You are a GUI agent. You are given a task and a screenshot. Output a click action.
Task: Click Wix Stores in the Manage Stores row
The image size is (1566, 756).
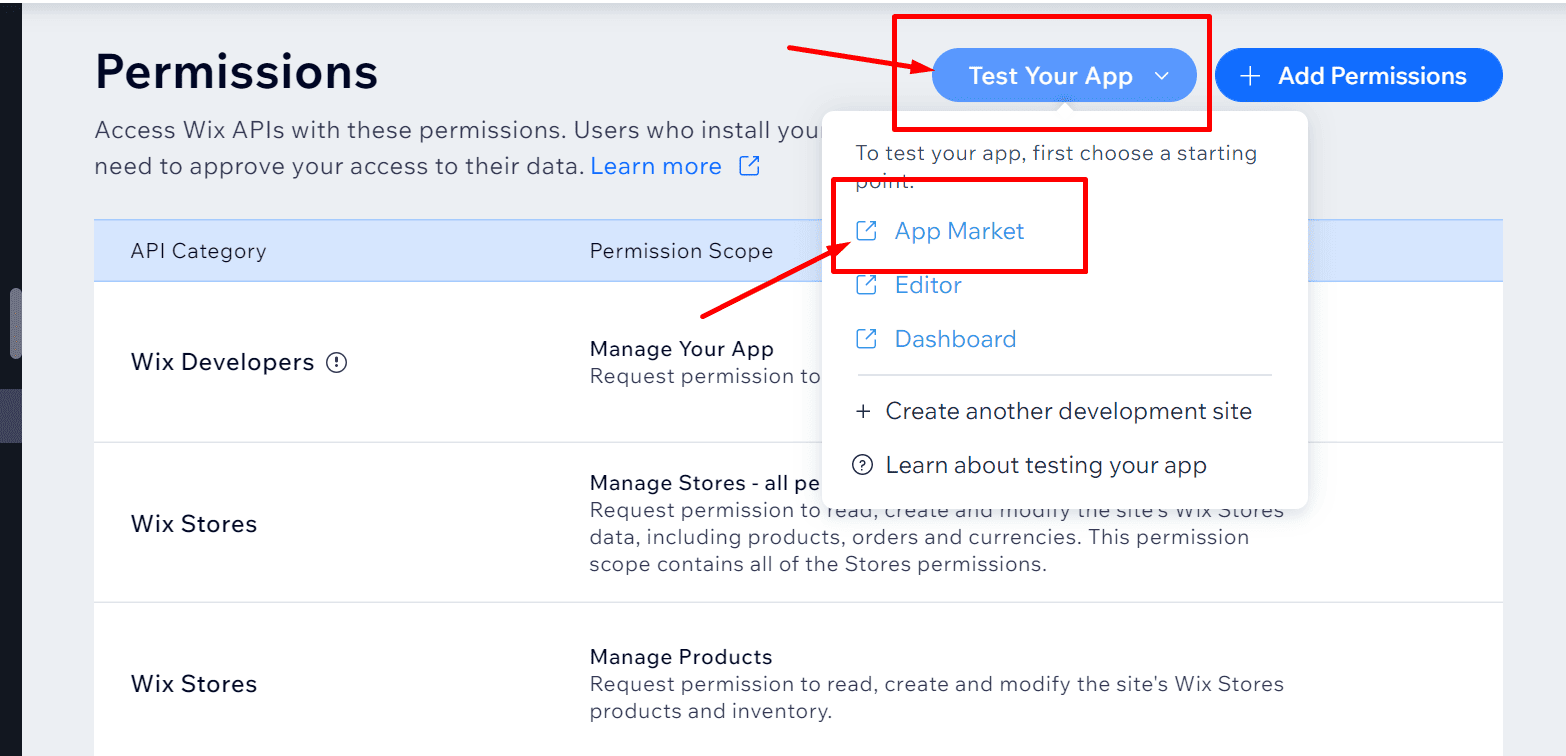click(x=194, y=524)
